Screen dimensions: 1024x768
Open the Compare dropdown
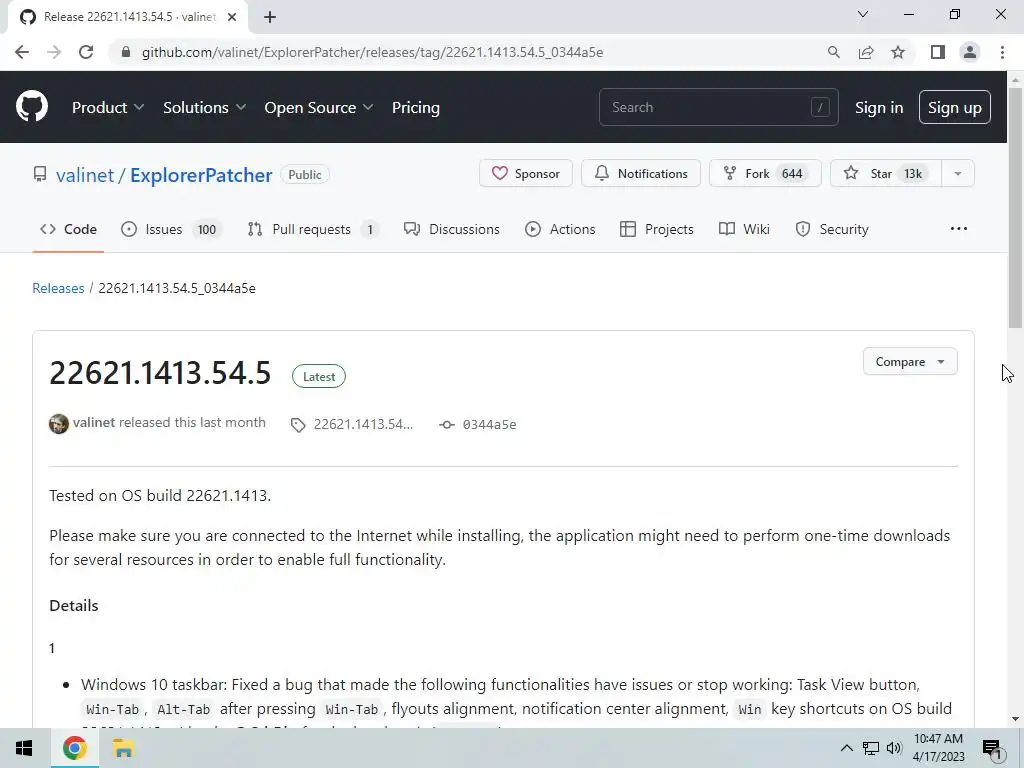tap(910, 362)
